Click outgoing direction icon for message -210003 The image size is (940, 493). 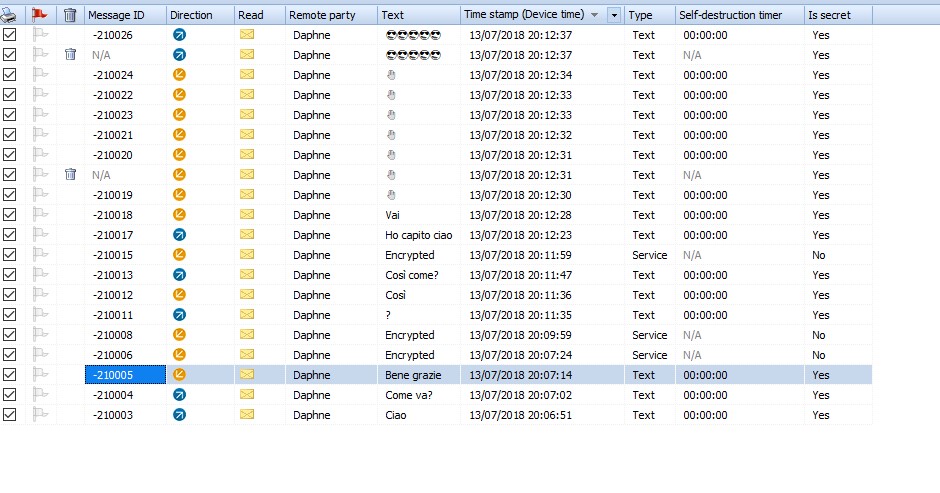pyautogui.click(x=179, y=414)
